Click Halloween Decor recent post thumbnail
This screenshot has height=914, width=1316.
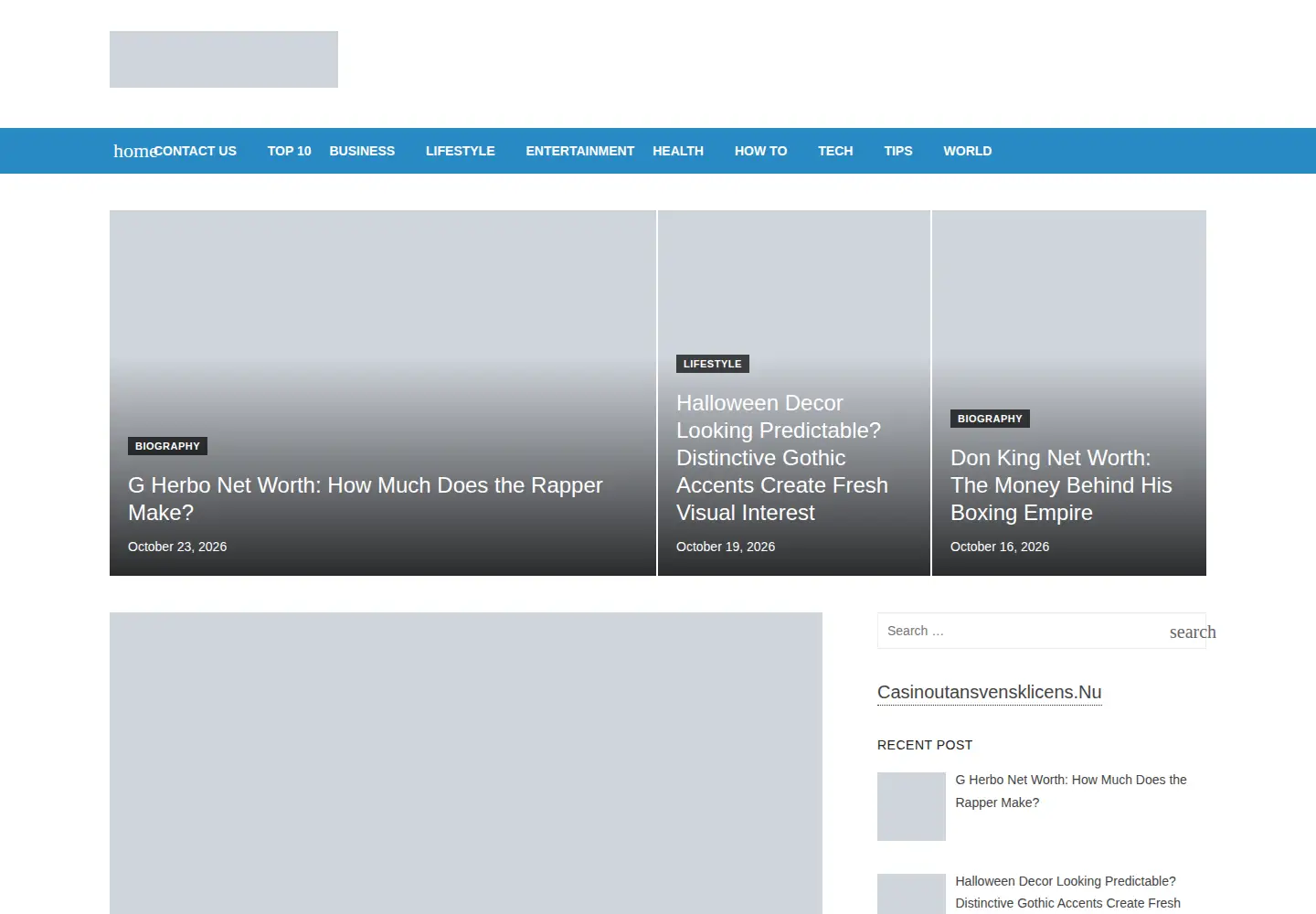[x=911, y=894]
